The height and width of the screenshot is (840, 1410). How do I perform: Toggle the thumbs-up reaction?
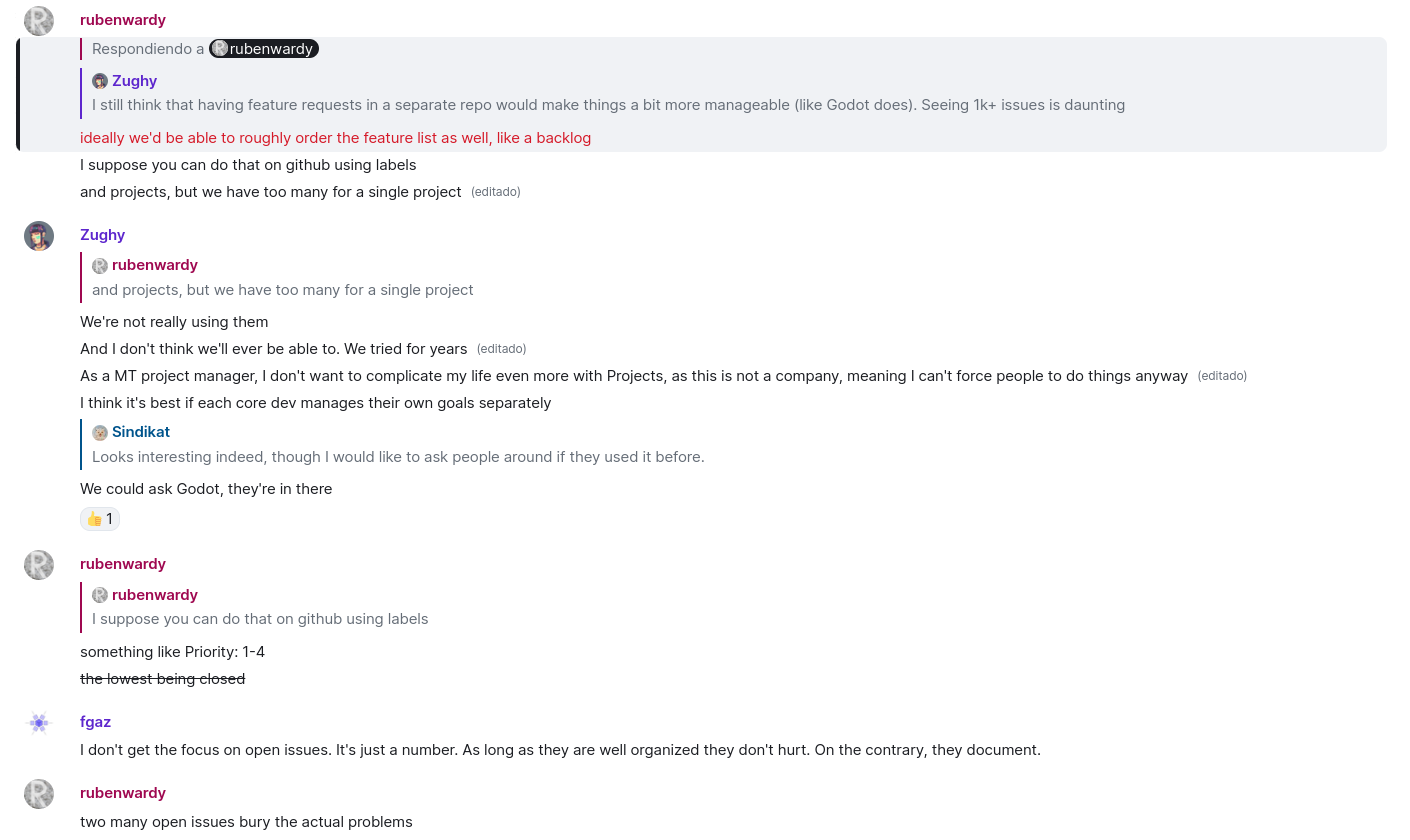(x=100, y=519)
